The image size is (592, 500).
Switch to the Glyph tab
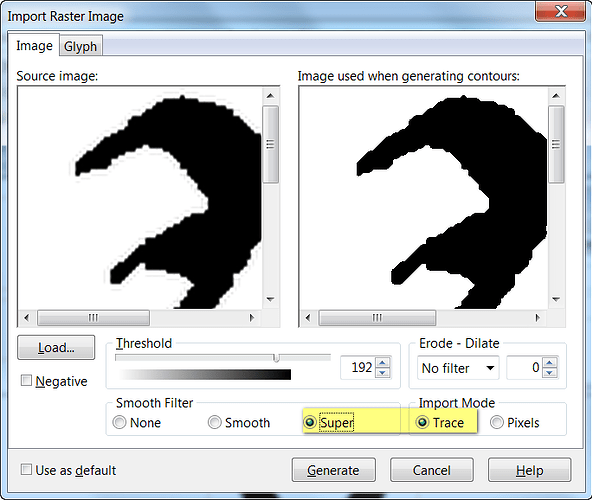pyautogui.click(x=80, y=46)
